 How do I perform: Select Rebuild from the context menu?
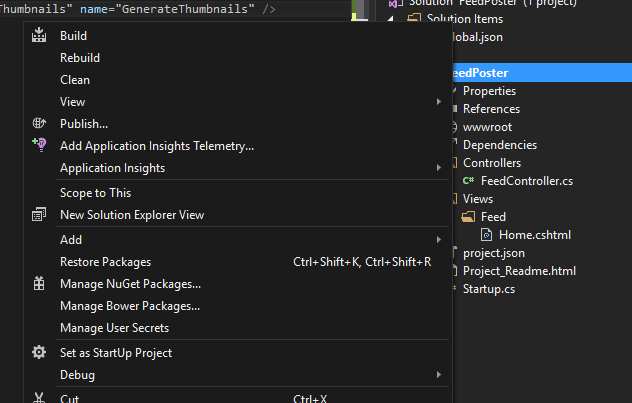tap(80, 58)
